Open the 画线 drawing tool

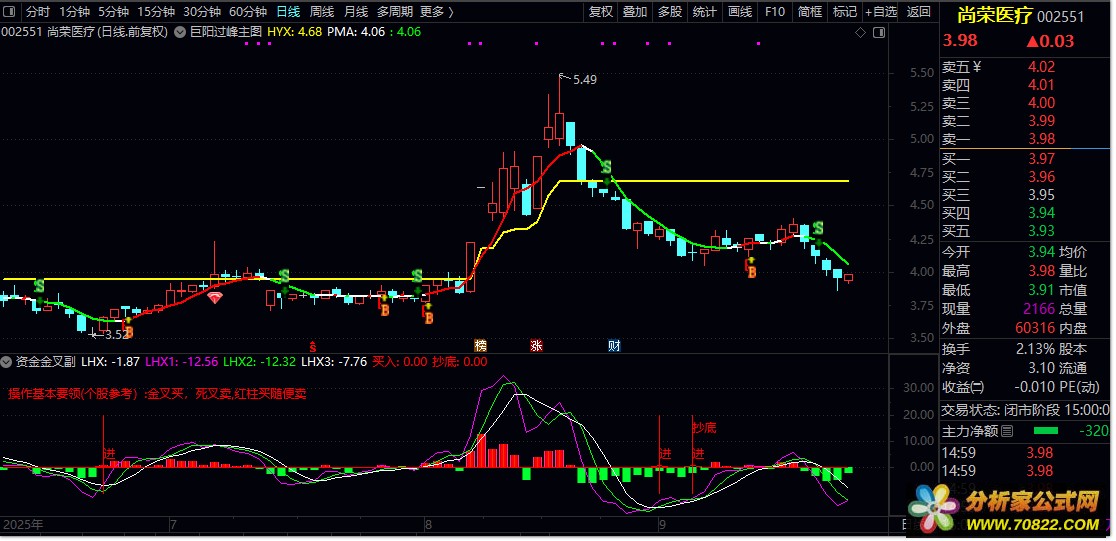coord(740,11)
